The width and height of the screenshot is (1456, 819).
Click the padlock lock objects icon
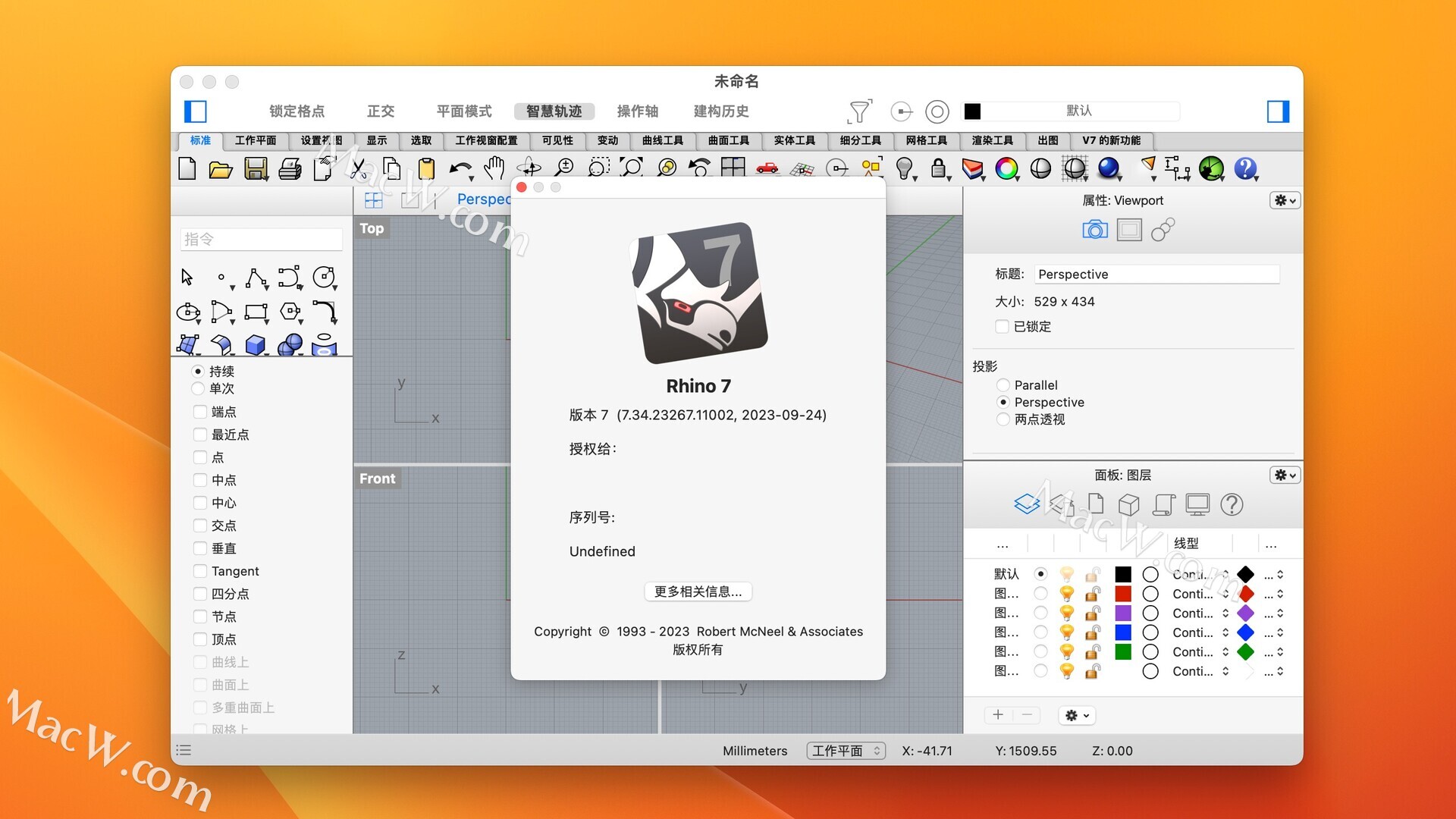[x=939, y=168]
